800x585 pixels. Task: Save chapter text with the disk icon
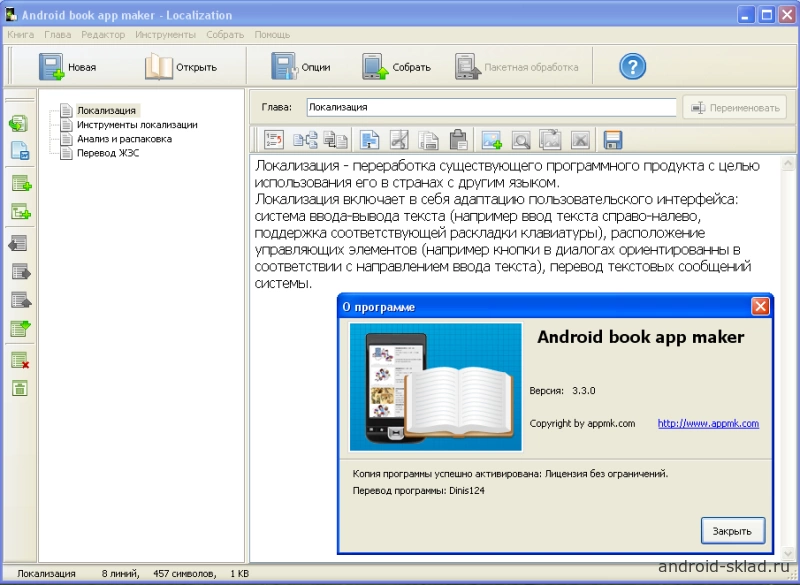[613, 138]
